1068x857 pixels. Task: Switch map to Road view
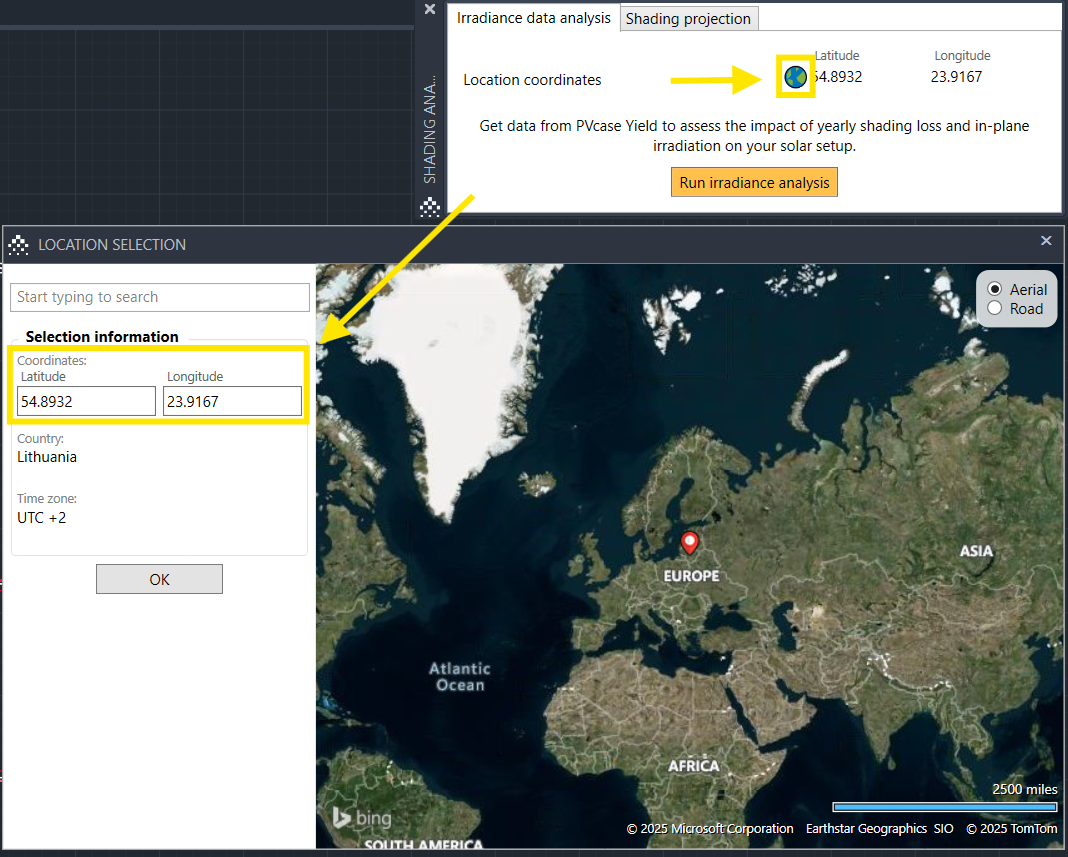pyautogui.click(x=994, y=309)
